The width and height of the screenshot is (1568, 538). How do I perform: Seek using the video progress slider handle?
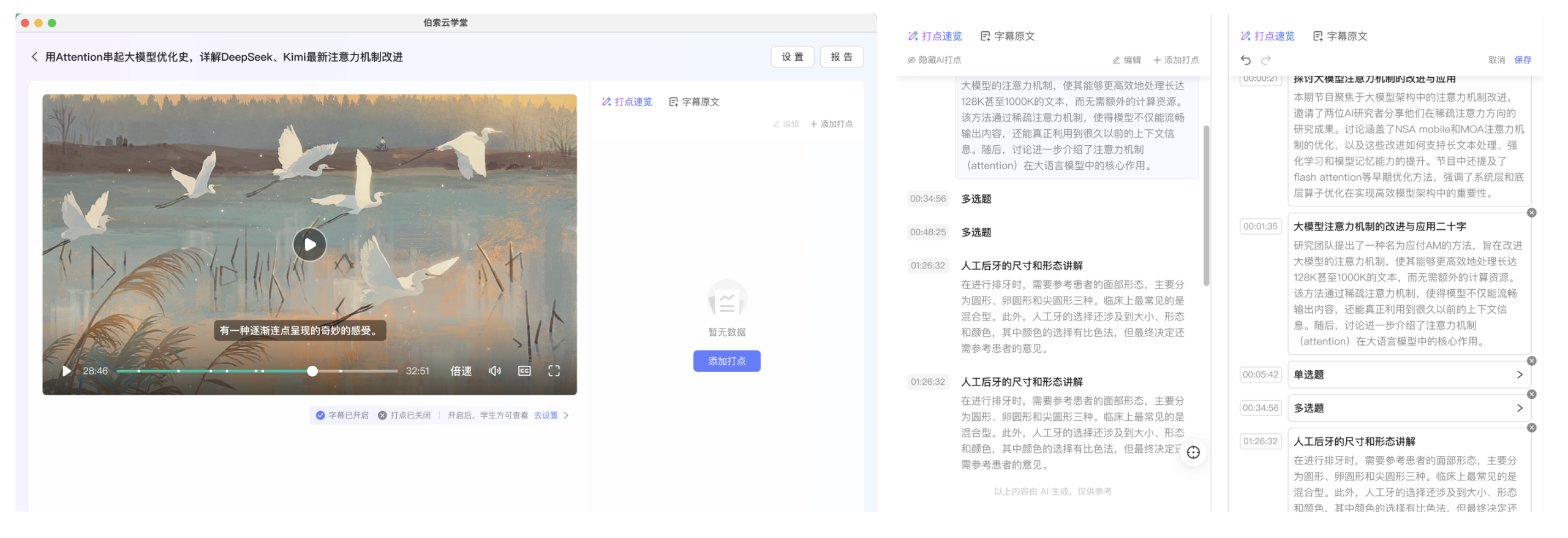pos(312,371)
